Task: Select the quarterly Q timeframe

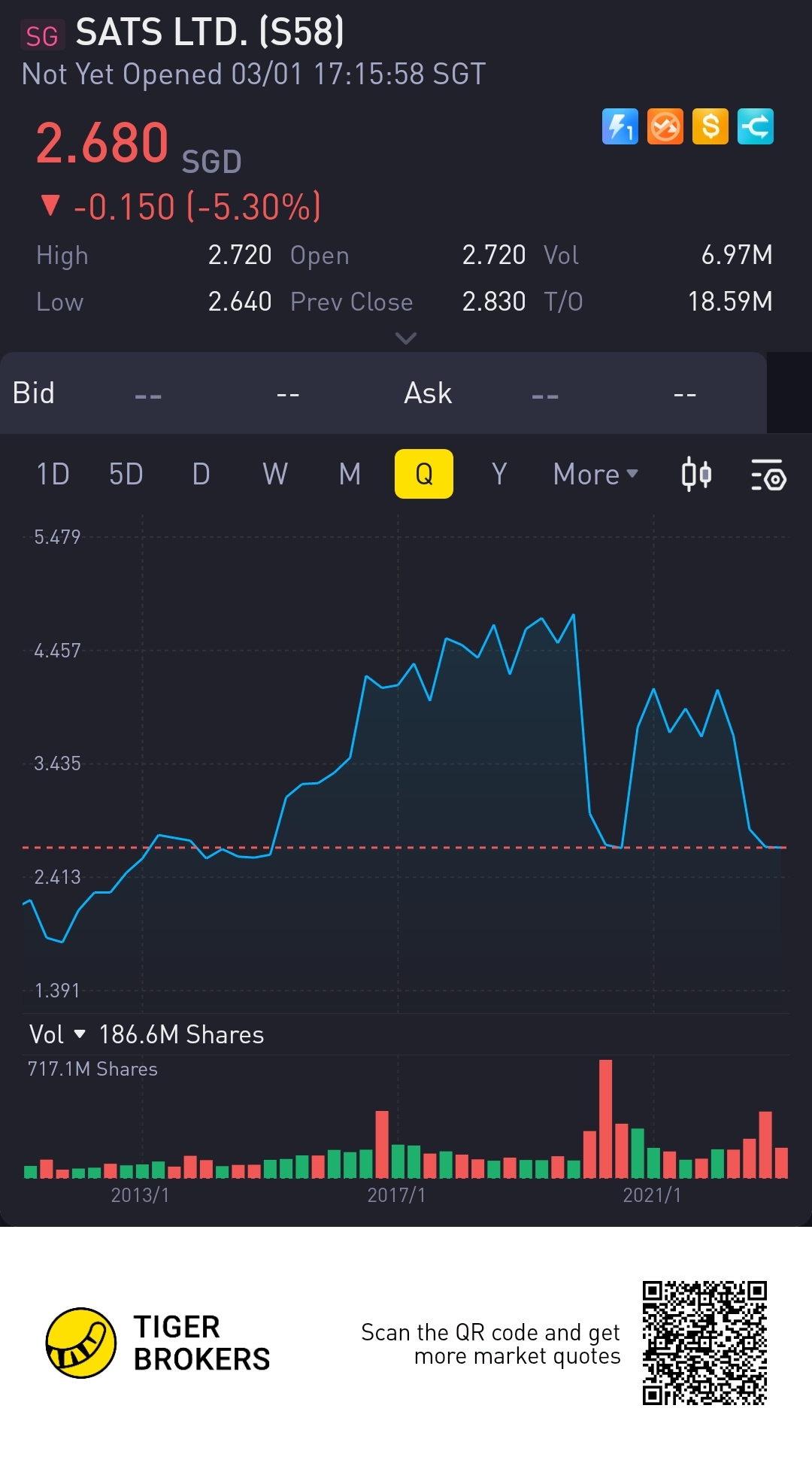Action: pyautogui.click(x=424, y=475)
